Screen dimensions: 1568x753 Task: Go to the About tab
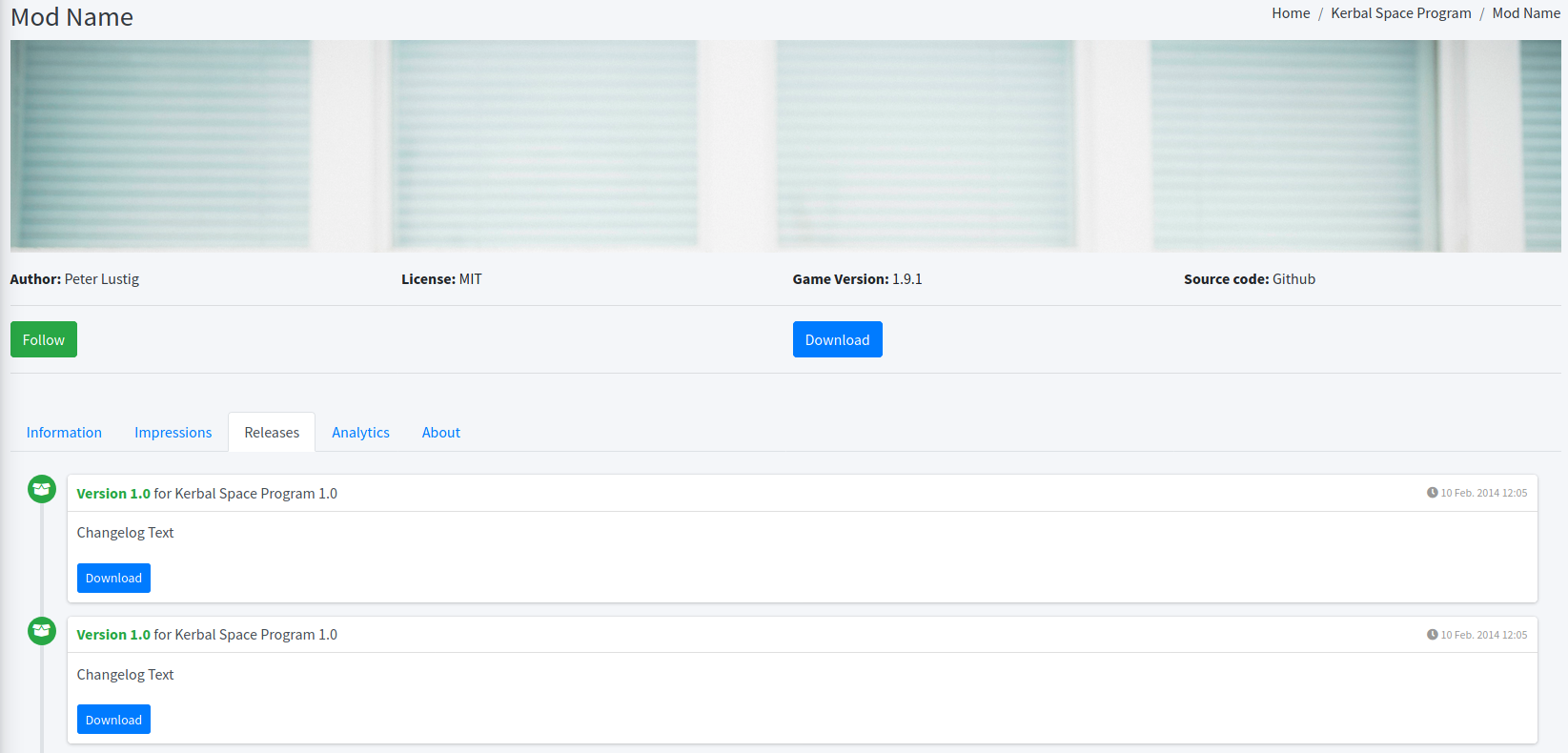click(x=441, y=433)
